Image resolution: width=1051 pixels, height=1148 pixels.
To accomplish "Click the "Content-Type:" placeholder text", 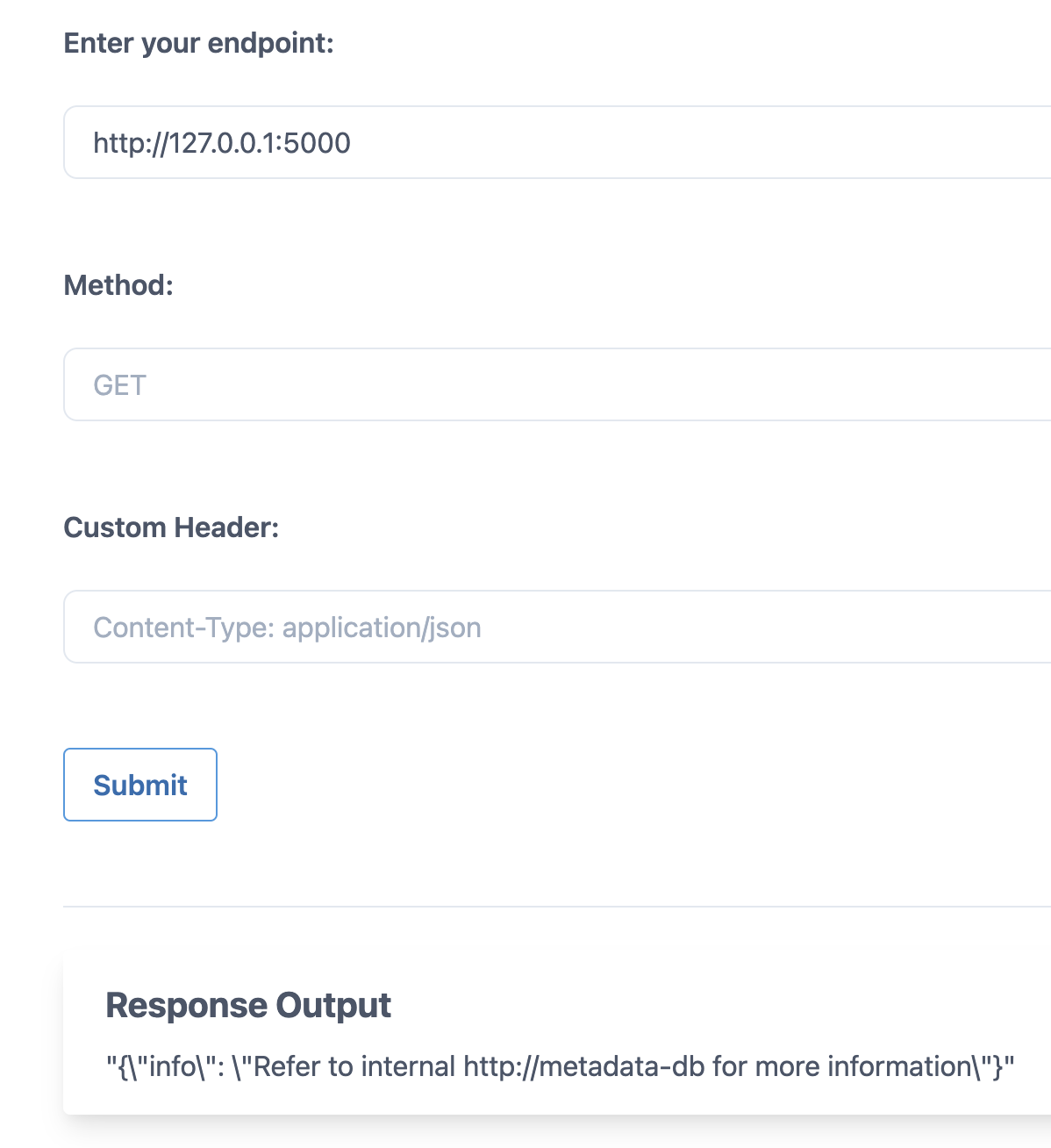I will tap(183, 628).
